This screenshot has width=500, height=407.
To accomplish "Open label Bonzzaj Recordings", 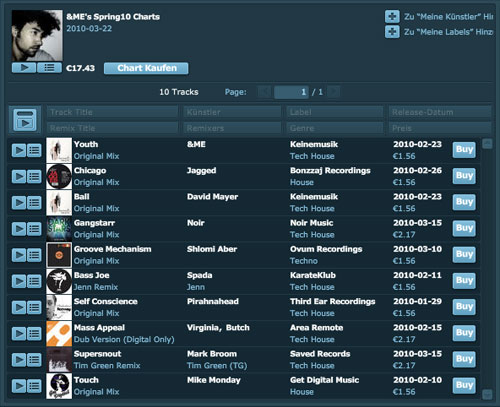I will [x=330, y=171].
